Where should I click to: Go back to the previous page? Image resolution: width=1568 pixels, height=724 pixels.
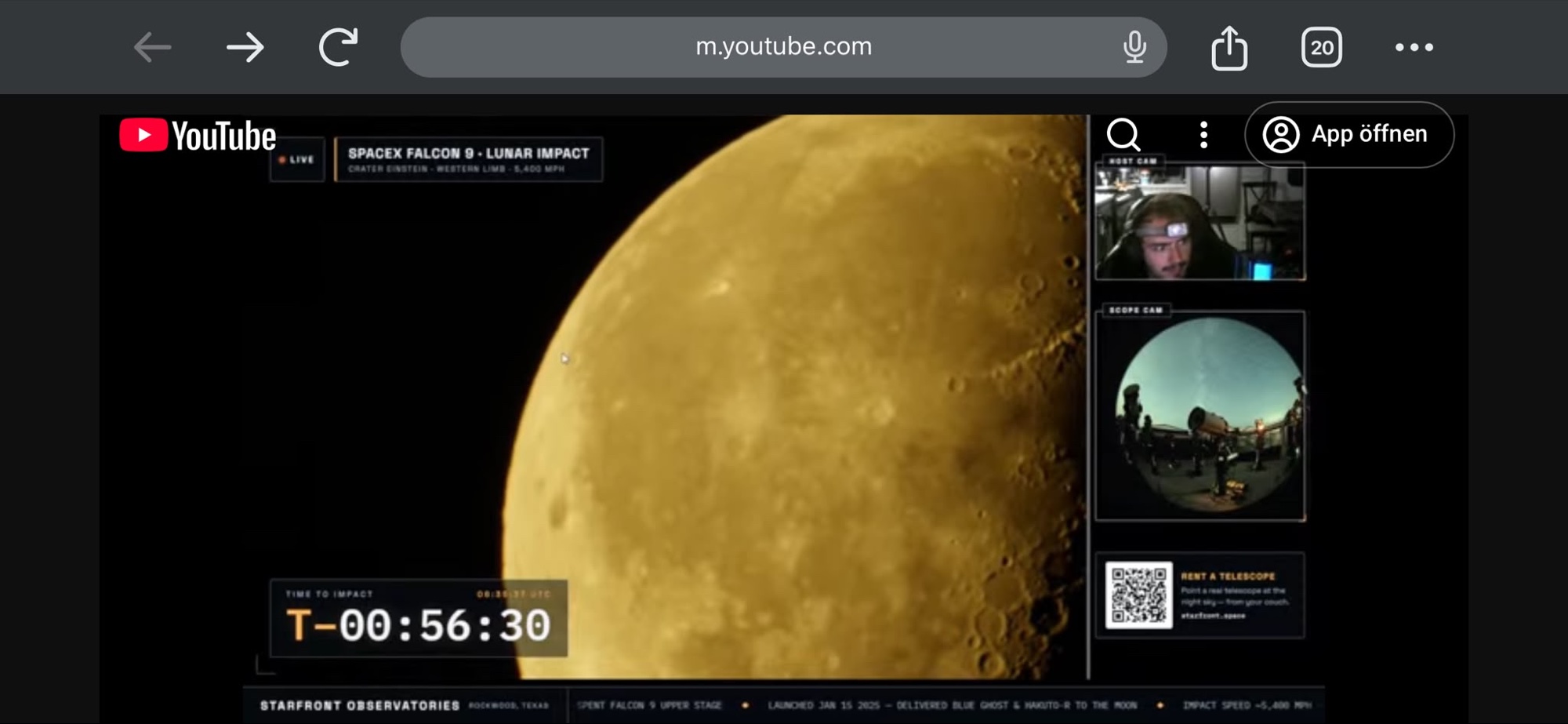(152, 48)
